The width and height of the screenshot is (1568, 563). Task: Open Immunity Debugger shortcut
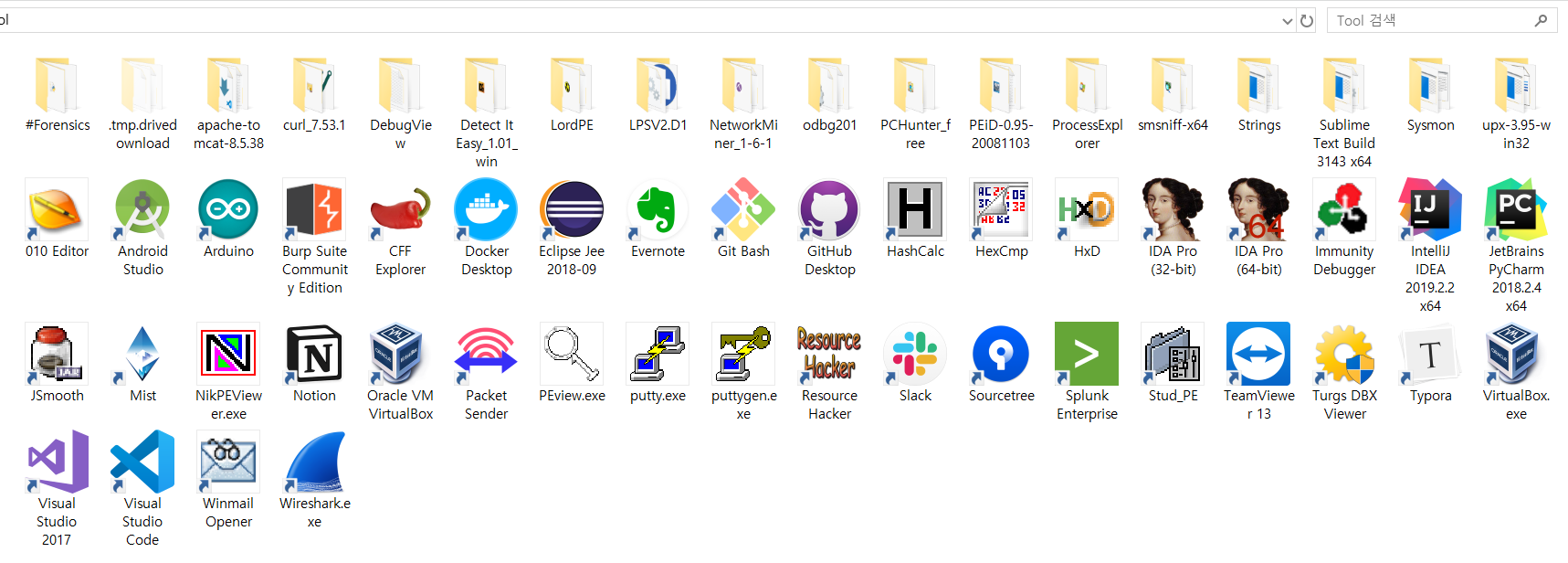[x=1344, y=209]
